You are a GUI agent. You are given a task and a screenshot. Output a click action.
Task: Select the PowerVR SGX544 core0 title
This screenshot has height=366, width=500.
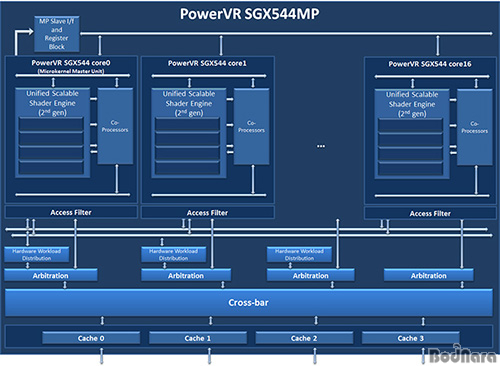(x=71, y=63)
